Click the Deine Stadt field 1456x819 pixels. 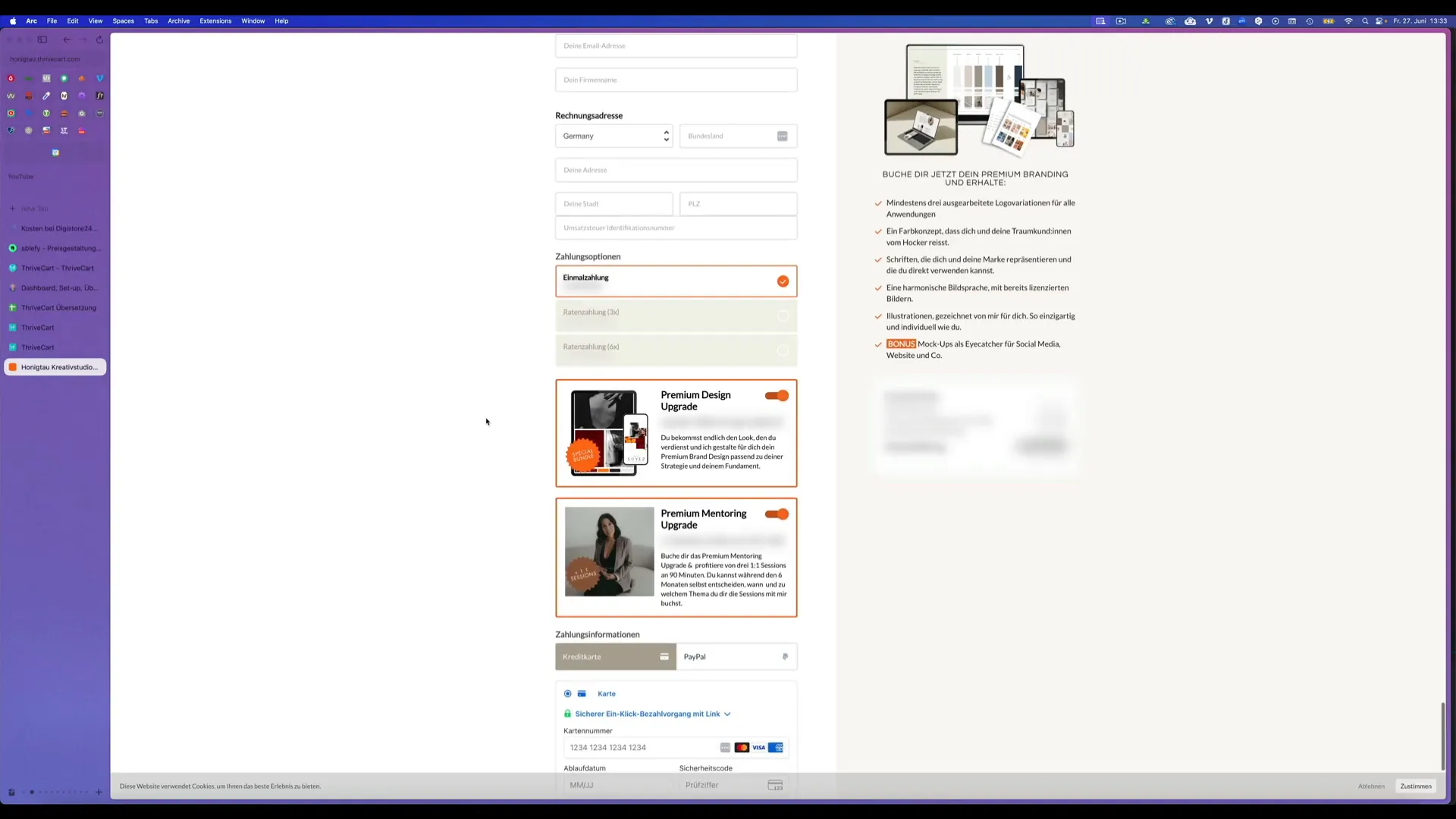coord(613,204)
